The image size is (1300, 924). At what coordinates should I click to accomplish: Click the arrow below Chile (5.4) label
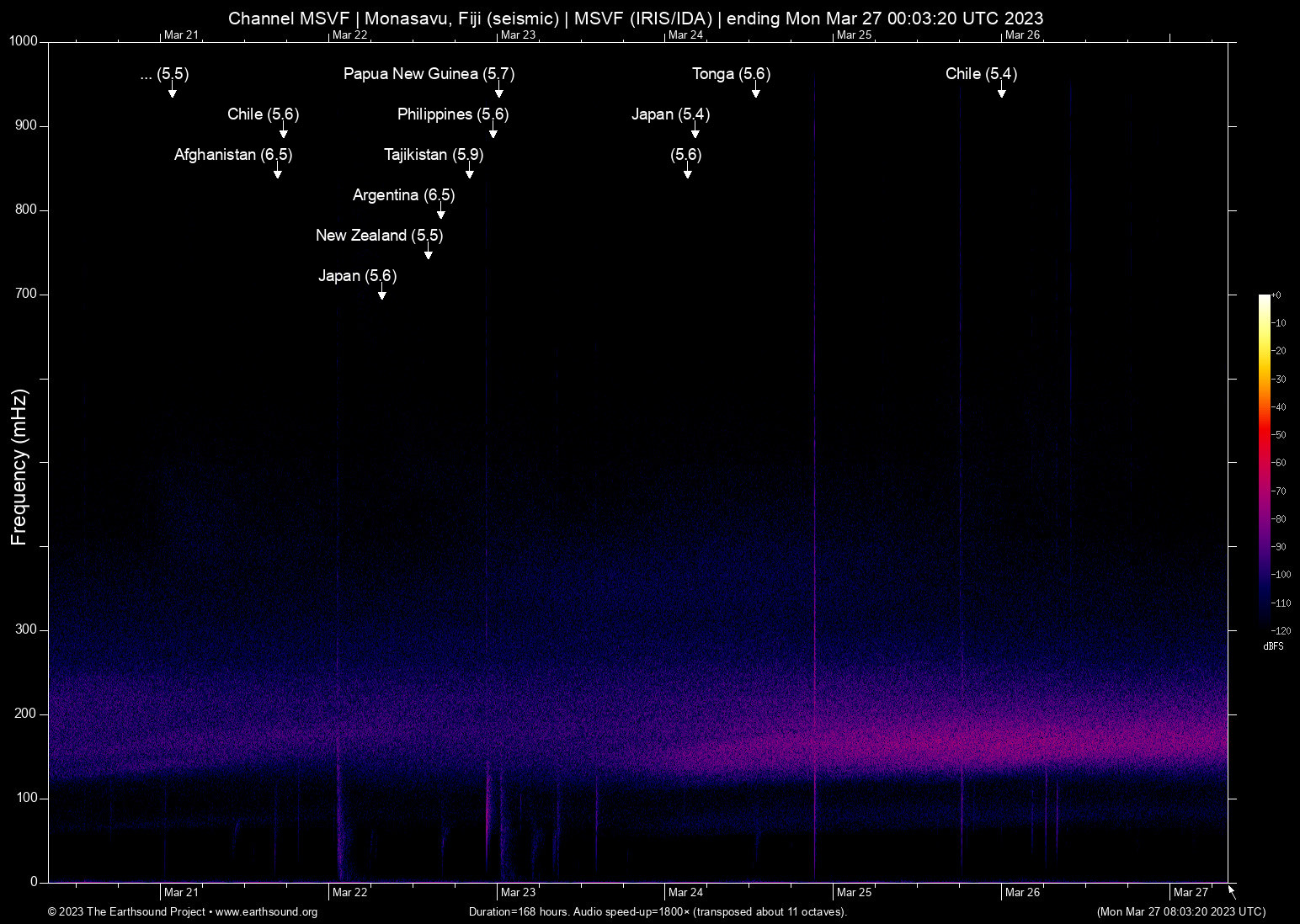(1001, 92)
